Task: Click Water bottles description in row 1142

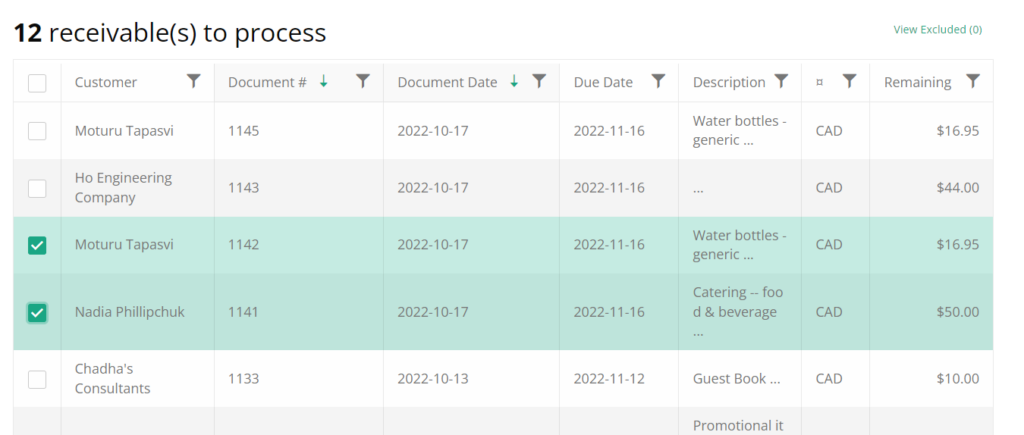Action: (739, 244)
